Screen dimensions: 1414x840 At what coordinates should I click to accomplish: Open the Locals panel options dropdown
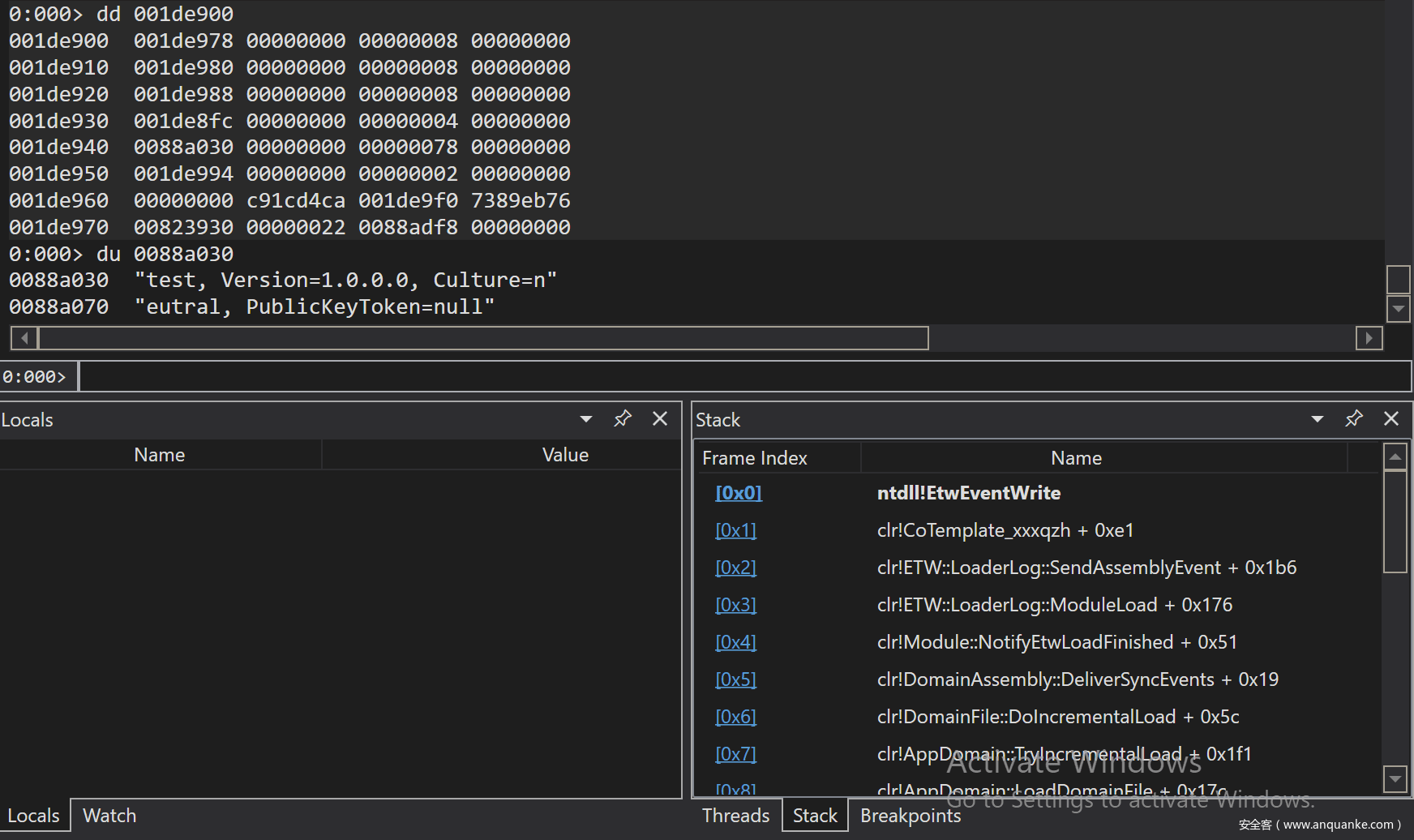click(585, 419)
